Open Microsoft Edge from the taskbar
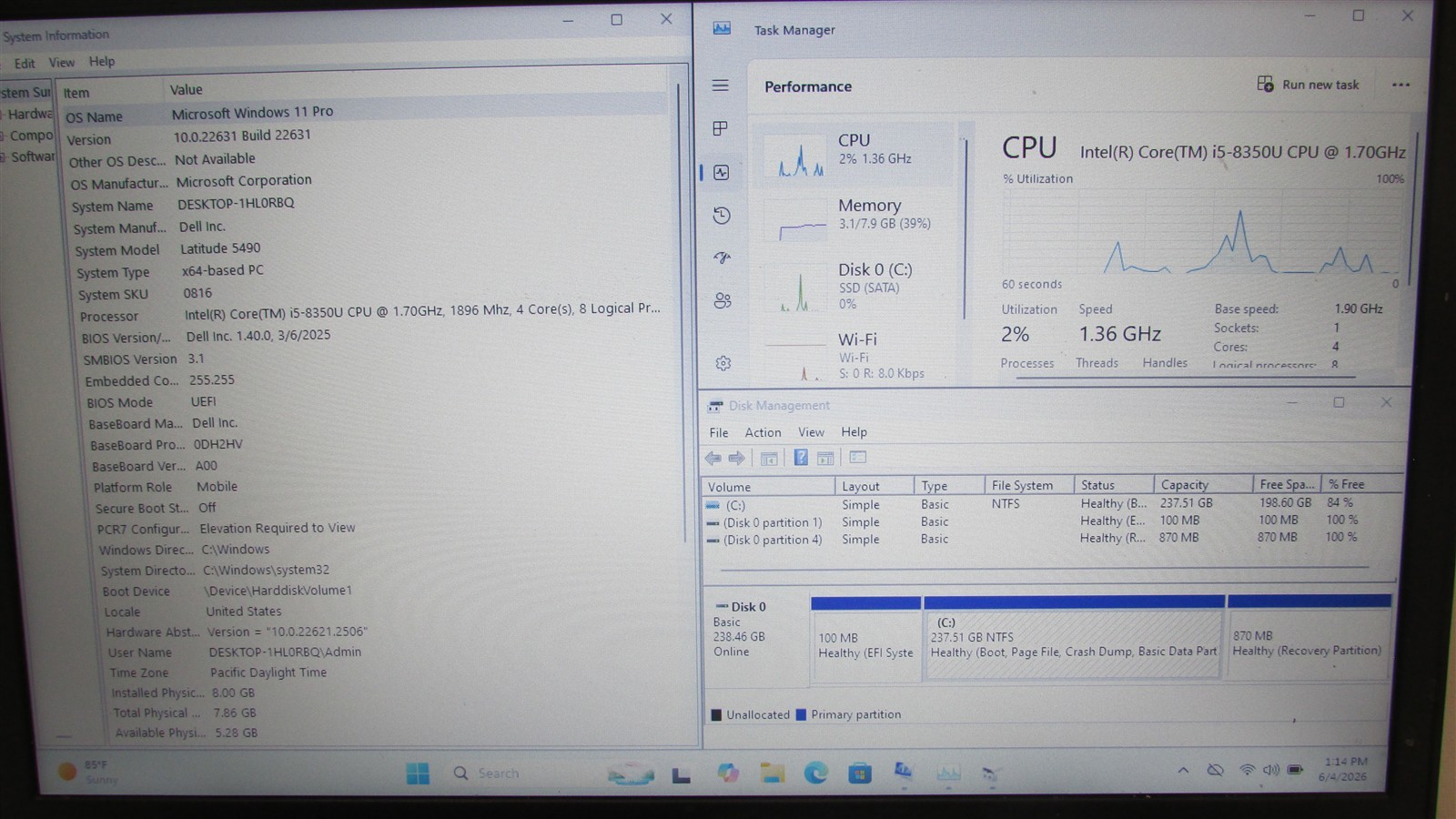Image resolution: width=1456 pixels, height=819 pixels. [816, 773]
